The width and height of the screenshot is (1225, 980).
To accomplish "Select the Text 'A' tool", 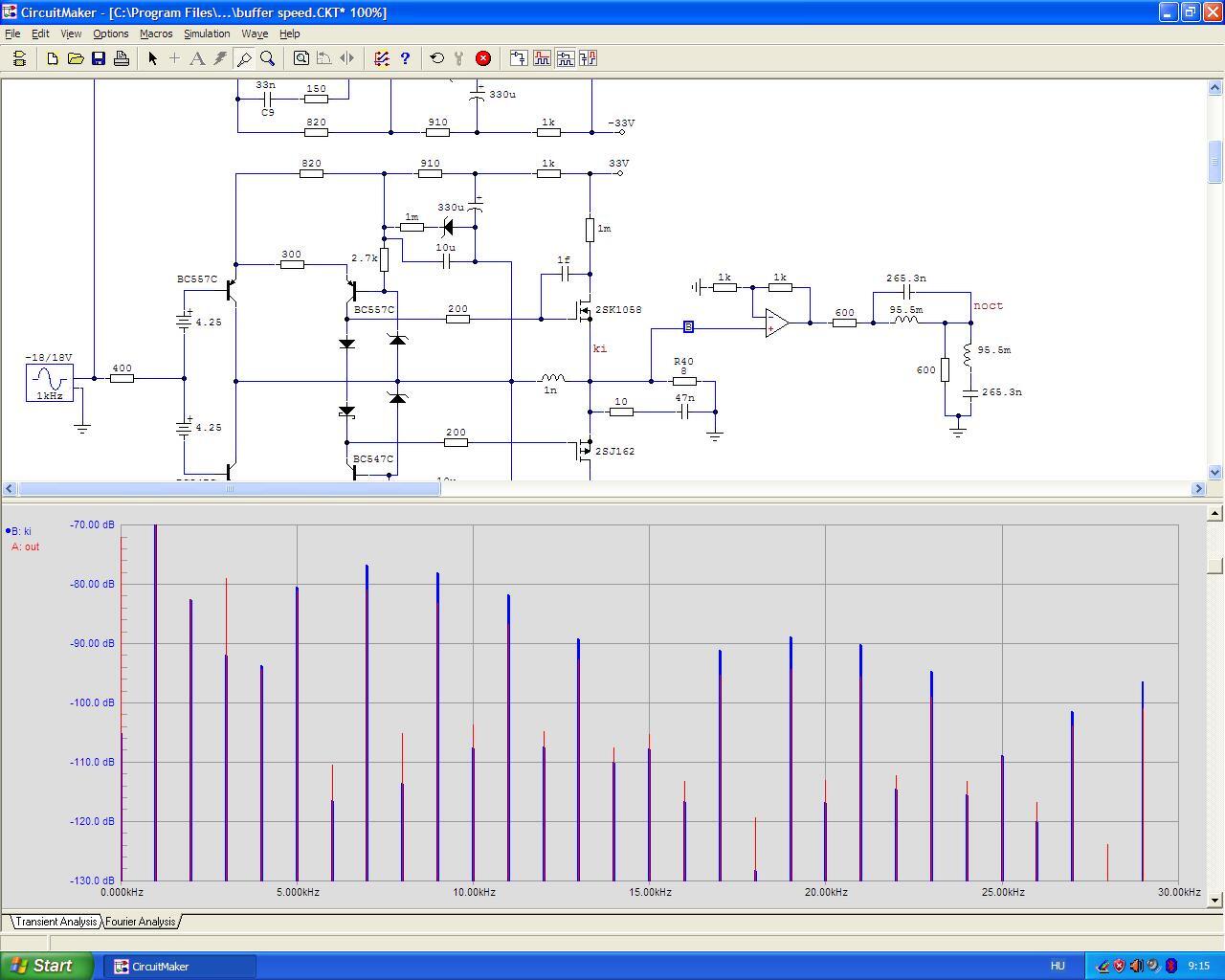I will [197, 58].
